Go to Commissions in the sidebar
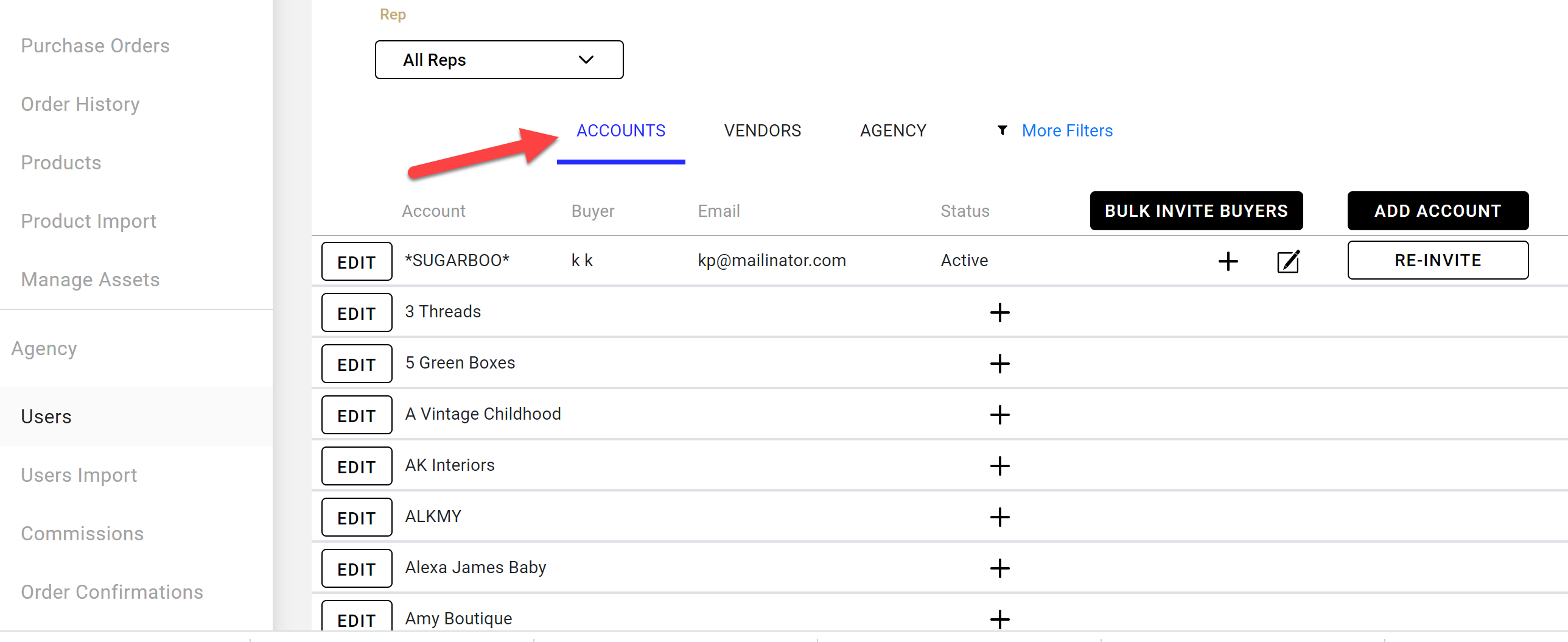Viewport: 1568px width, 642px height. pos(82,534)
